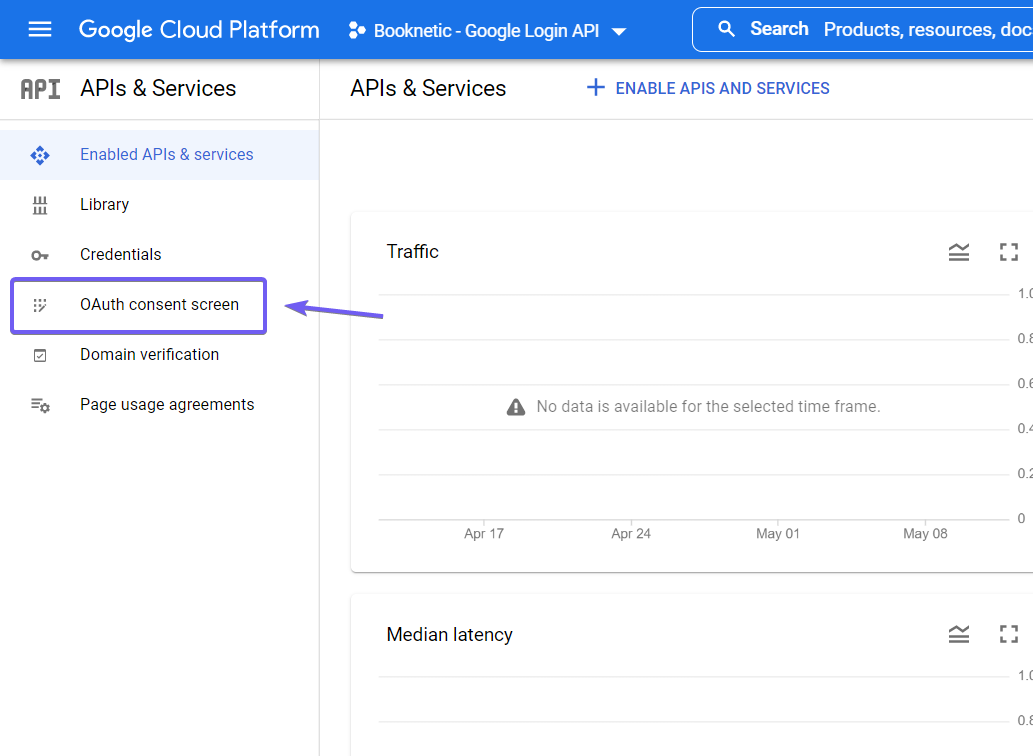Click the plus icon before ENABLE APIS AND SERVICES
Screen dimensions: 1033x756
coord(595,87)
